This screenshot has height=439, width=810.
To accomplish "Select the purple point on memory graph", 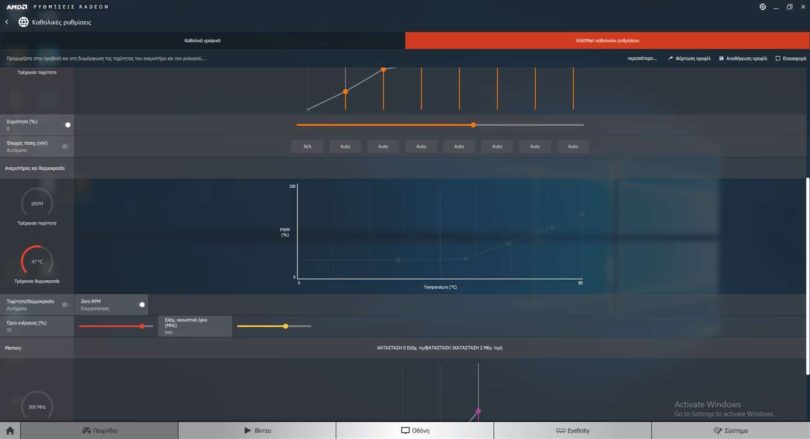I will pyautogui.click(x=478, y=412).
